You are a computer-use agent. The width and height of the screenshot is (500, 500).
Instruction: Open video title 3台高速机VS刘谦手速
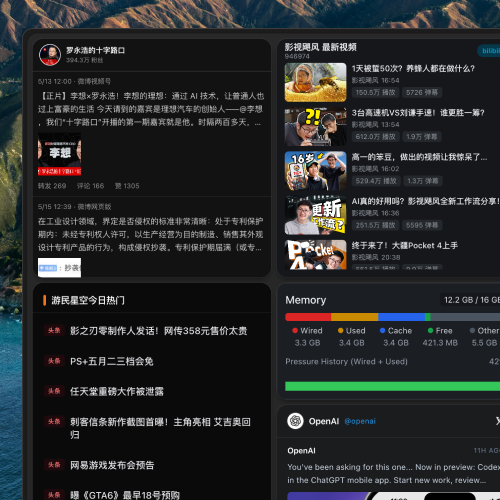pyautogui.click(x=418, y=113)
